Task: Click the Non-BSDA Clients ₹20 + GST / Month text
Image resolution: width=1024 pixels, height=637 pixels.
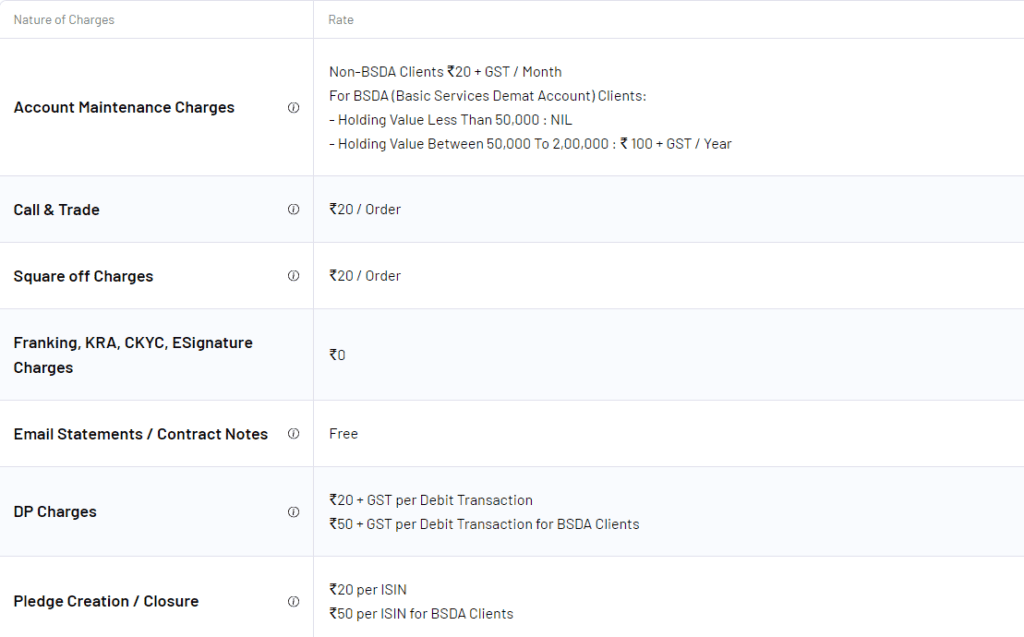Action: 445,72
